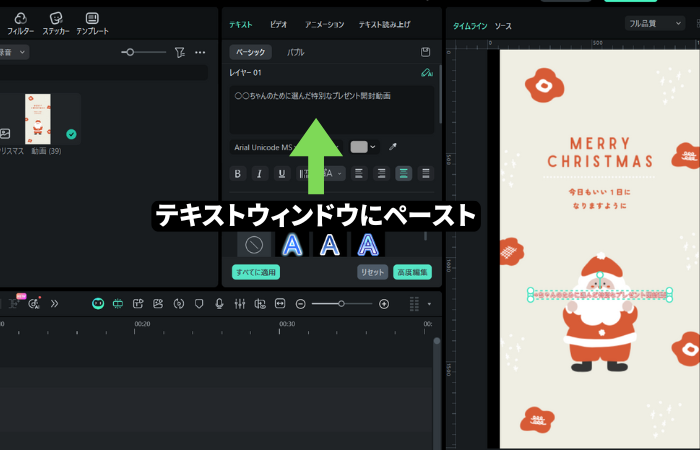Click the green-bracketed clip icon in timeline toolbar

click(x=118, y=304)
